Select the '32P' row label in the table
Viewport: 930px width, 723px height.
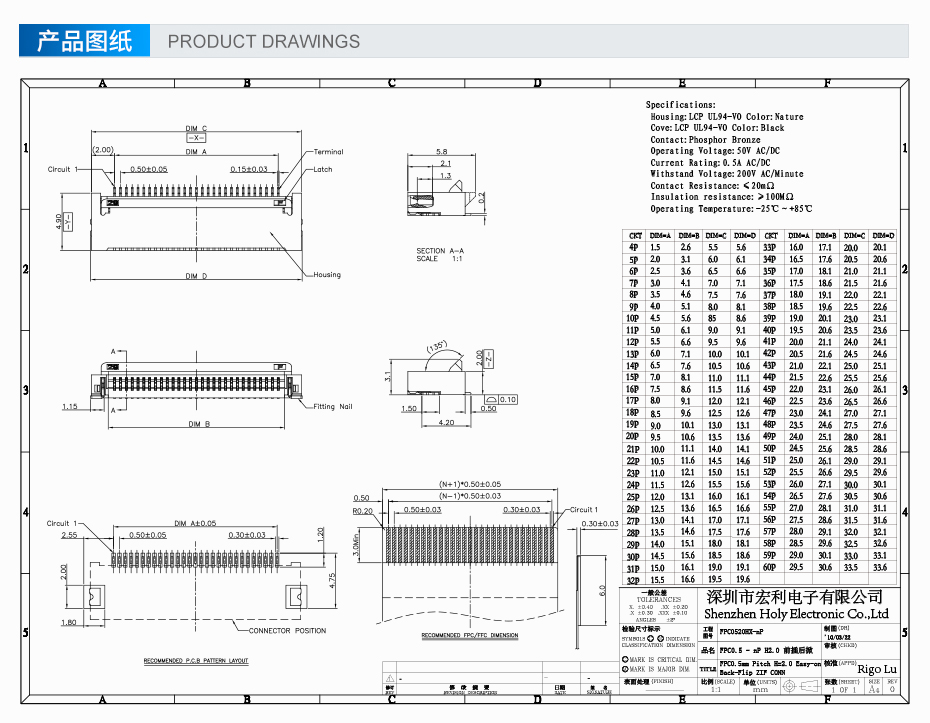point(633,580)
